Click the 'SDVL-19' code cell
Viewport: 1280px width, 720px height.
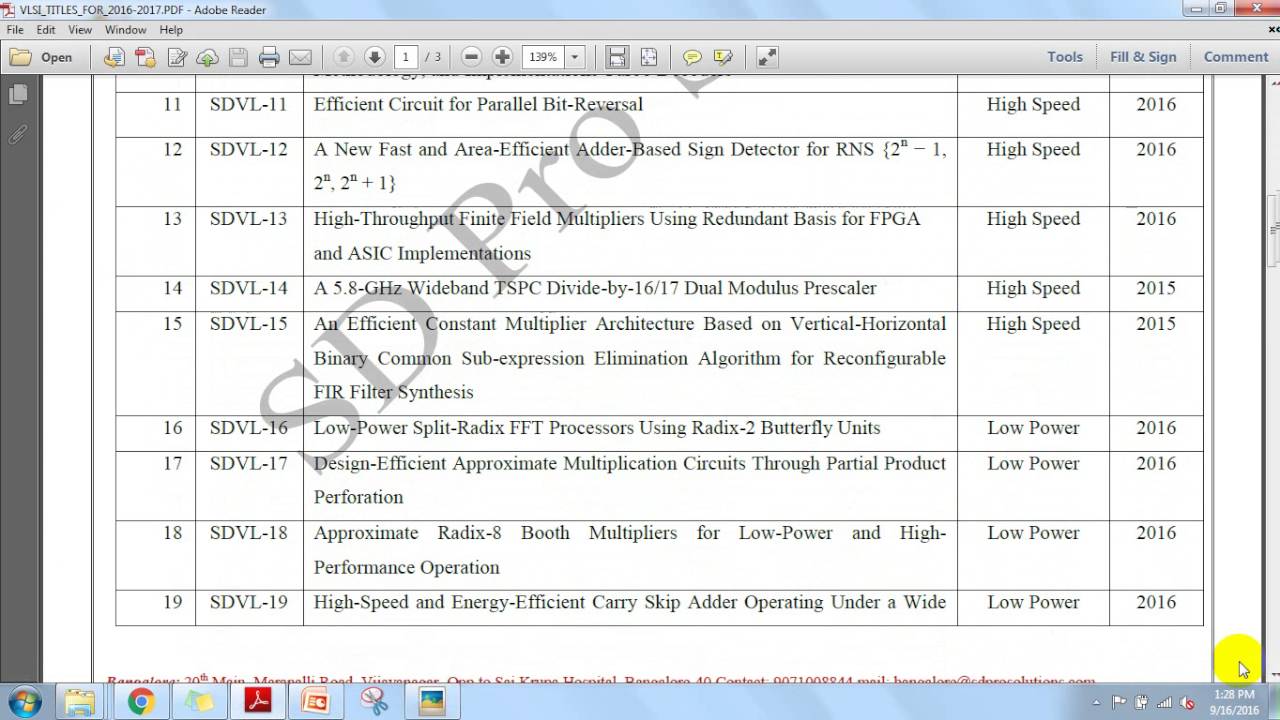tap(249, 602)
